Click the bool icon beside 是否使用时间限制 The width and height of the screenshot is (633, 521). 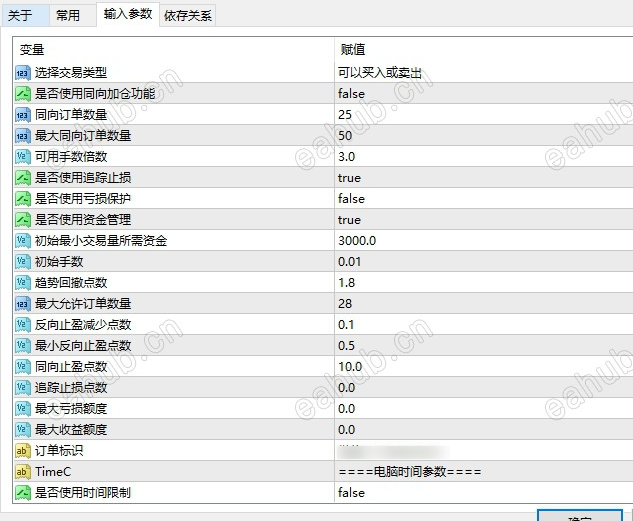click(x=23, y=492)
